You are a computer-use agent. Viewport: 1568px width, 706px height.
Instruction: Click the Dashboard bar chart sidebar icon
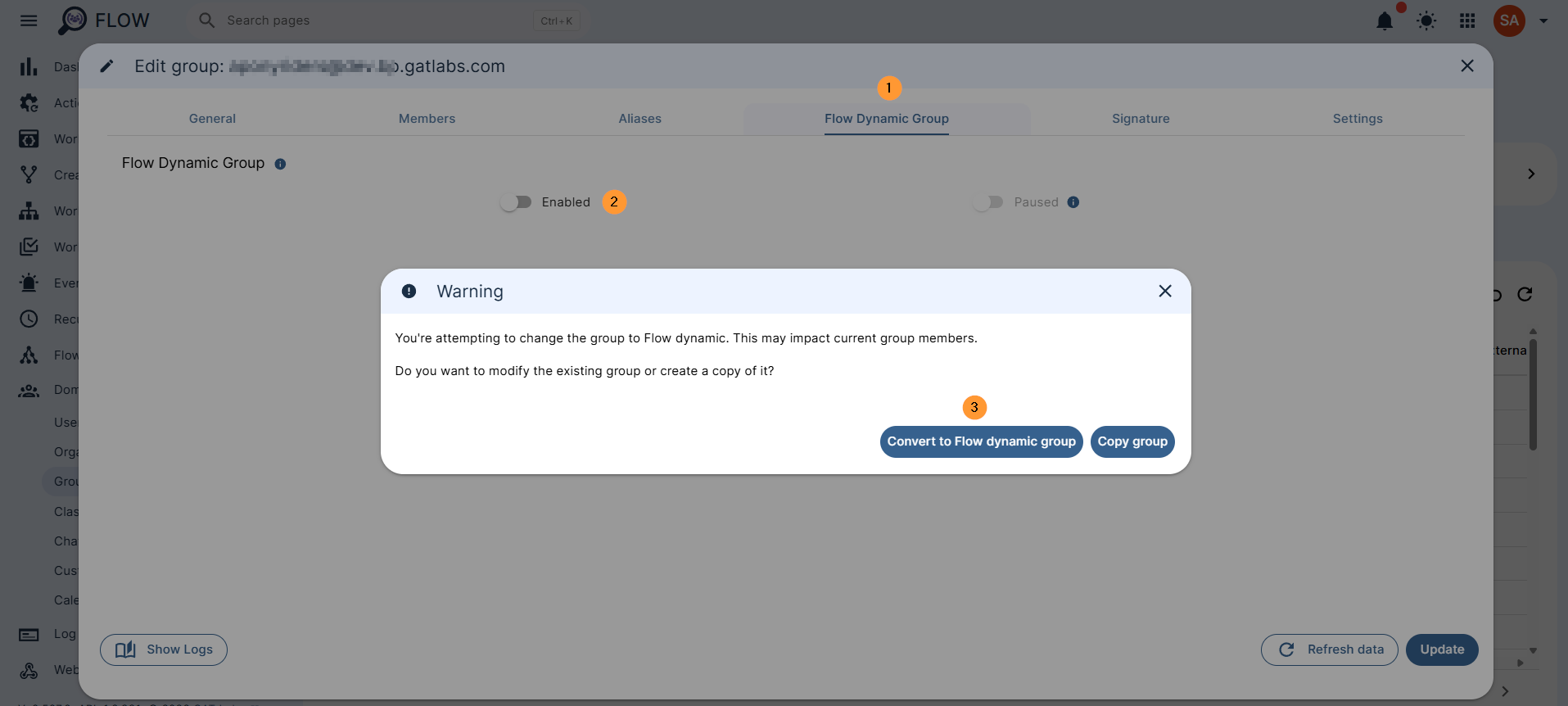point(29,66)
